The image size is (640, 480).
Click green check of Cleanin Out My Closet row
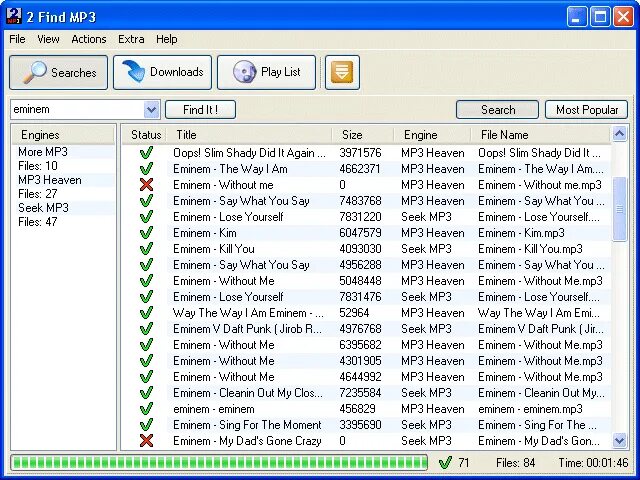(x=146, y=393)
